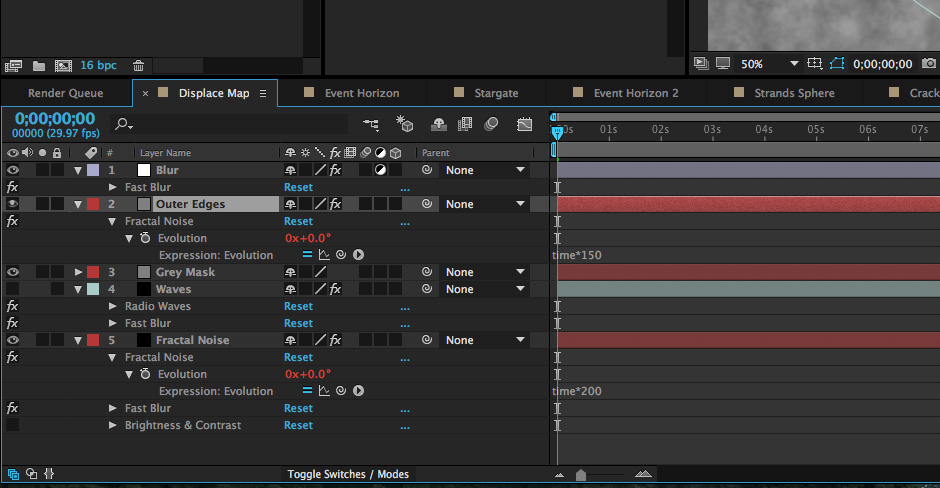Delete selected item with trash icon
This screenshot has height=488, width=940.
point(138,65)
